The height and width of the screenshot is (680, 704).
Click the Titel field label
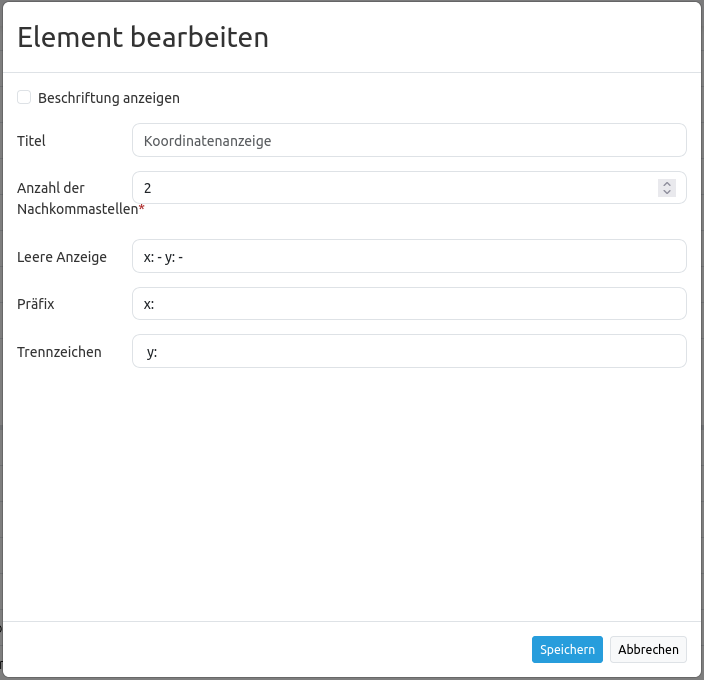pos(32,141)
